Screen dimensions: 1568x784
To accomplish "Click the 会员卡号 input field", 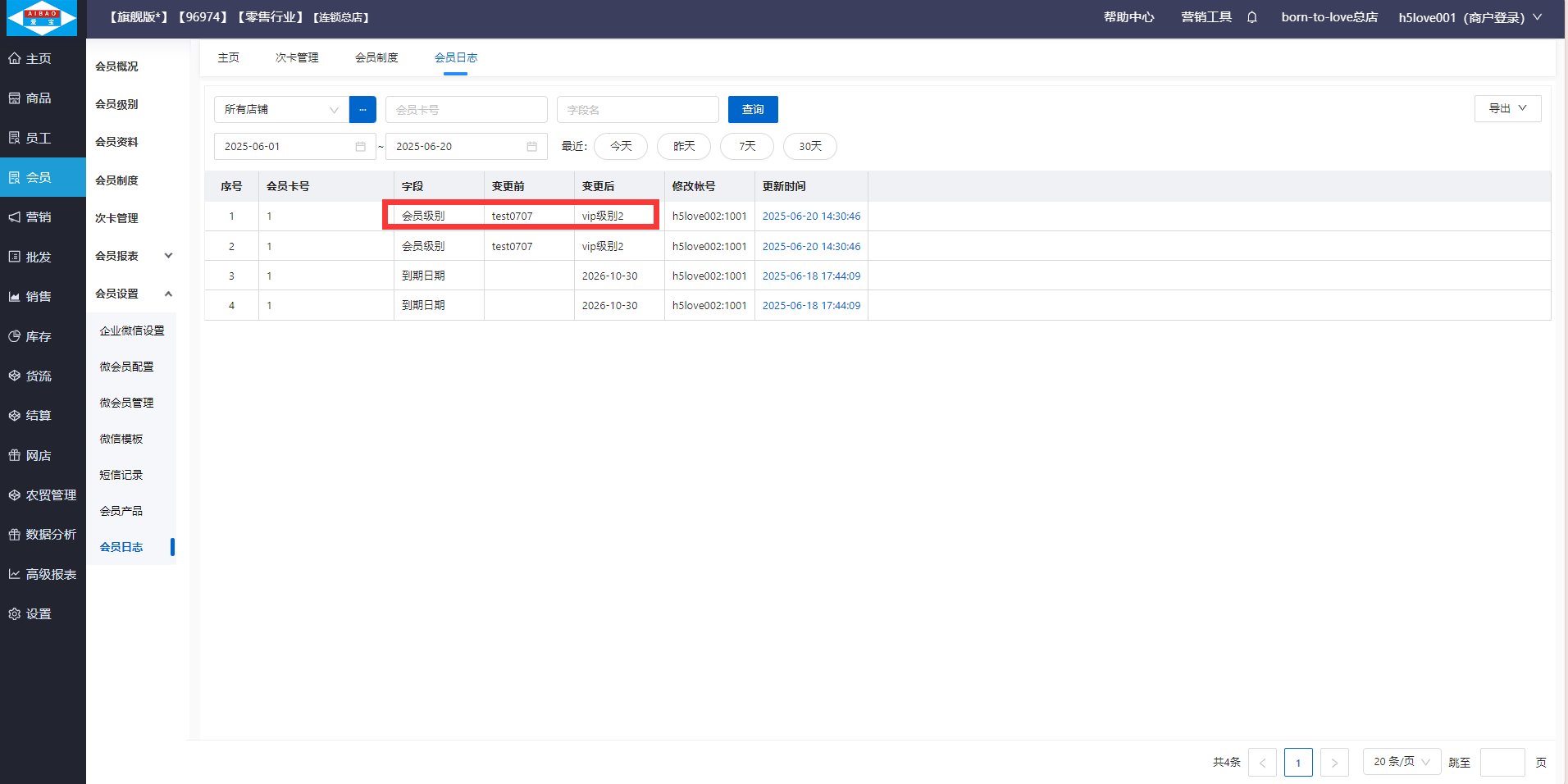I will click(466, 110).
